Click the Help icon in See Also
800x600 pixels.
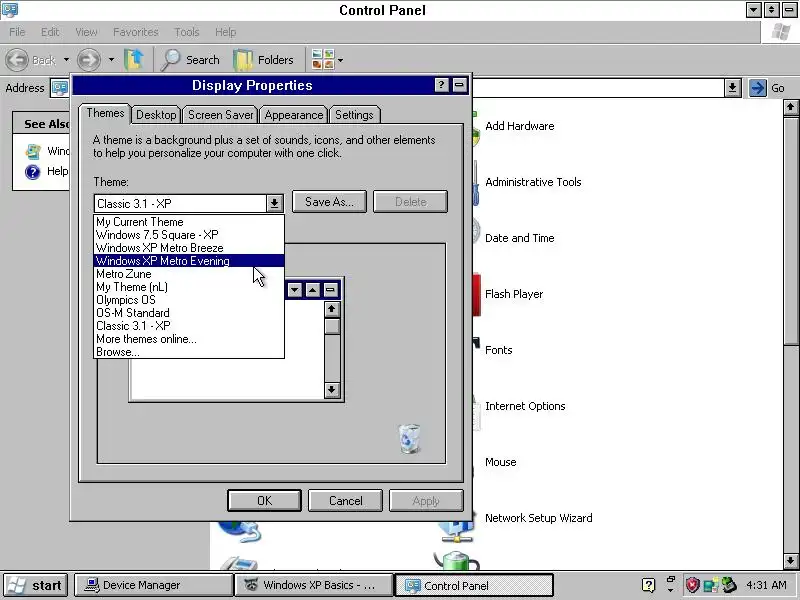tap(33, 172)
